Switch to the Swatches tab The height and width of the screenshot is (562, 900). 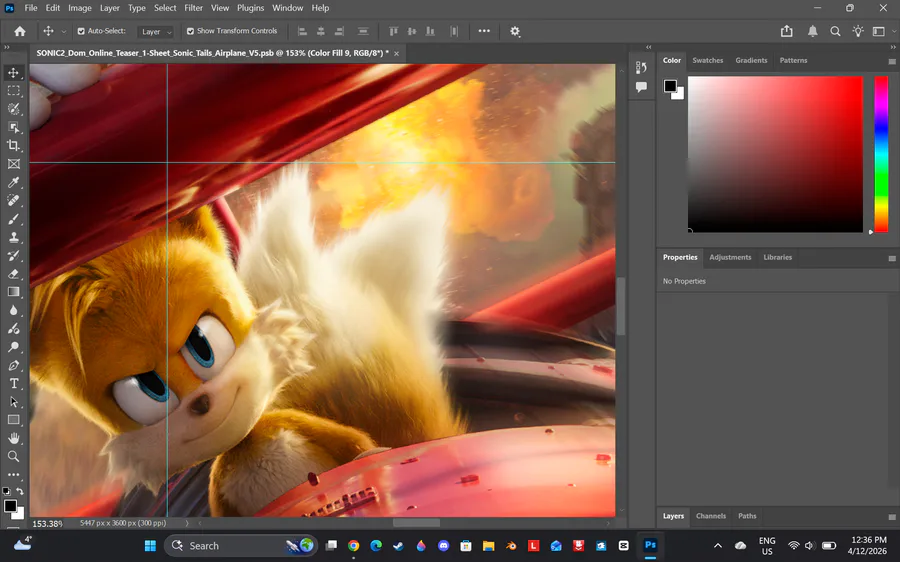tap(707, 60)
